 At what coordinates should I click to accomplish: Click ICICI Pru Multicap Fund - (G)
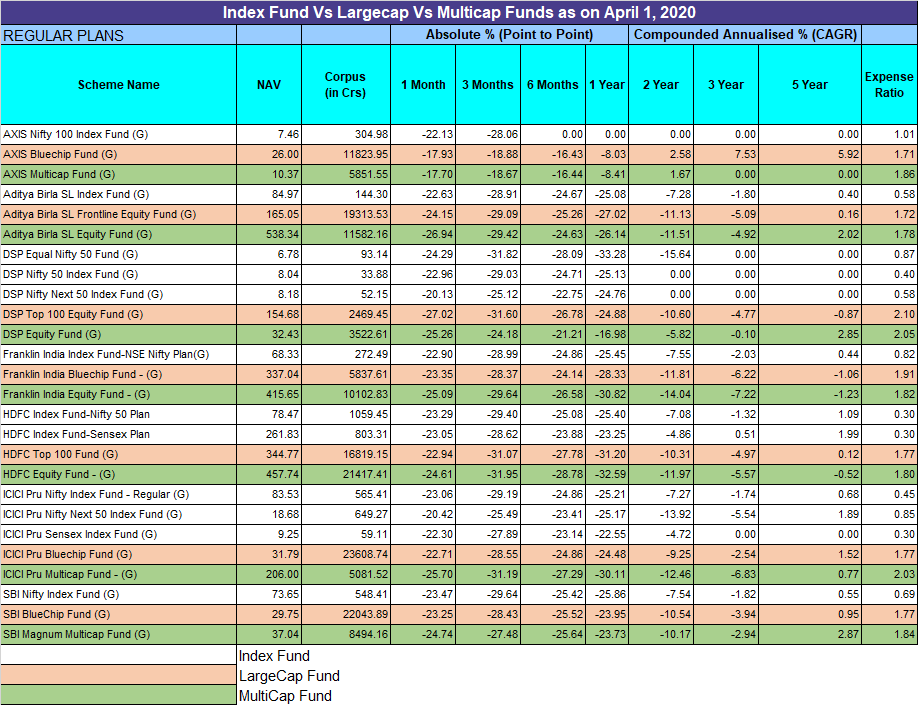[70, 574]
